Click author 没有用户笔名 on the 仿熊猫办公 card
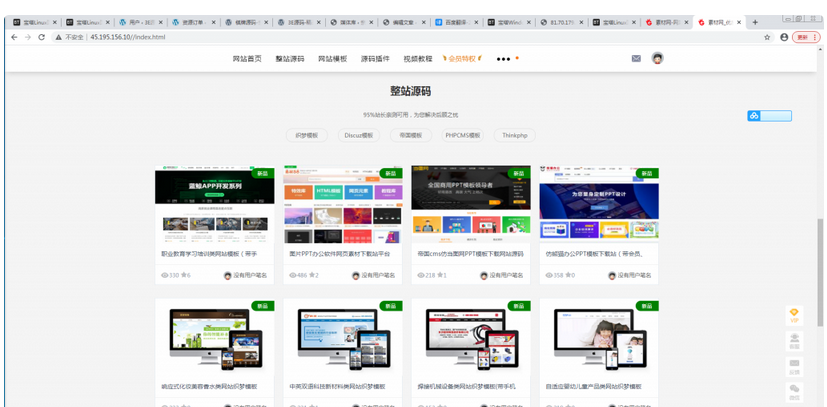The image size is (827, 407). 634,275
